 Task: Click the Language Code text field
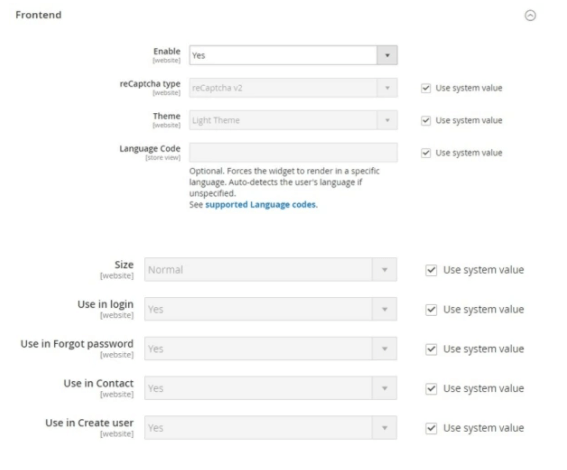[293, 153]
